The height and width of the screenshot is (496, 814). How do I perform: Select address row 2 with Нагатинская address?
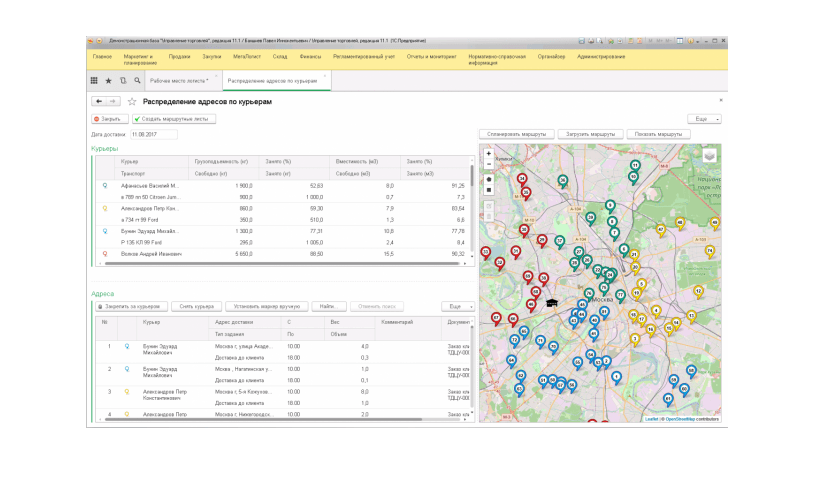pos(283,374)
